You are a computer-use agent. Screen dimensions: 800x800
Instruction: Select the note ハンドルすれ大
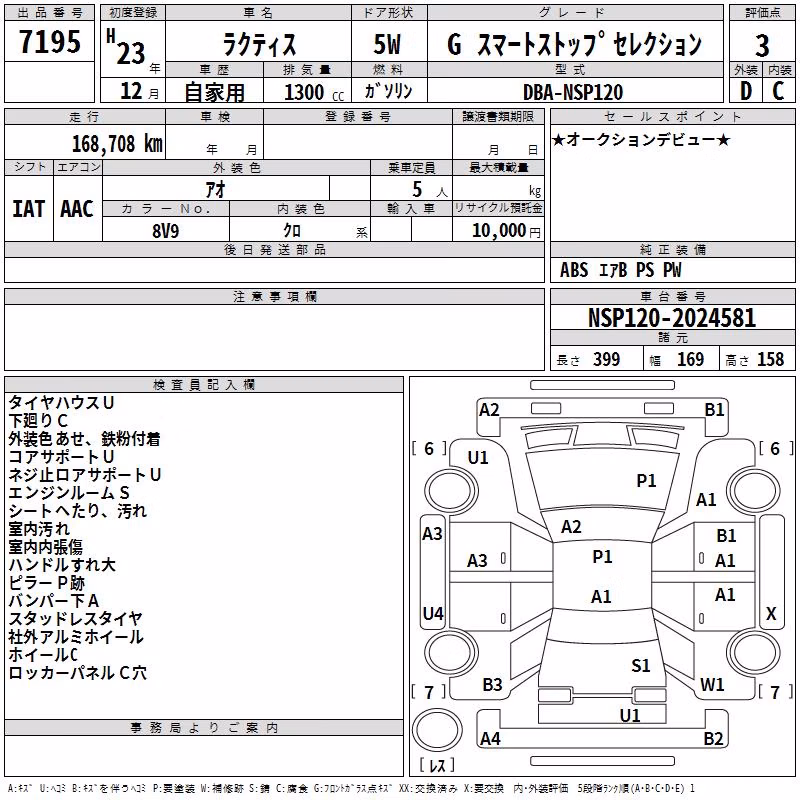click(x=62, y=564)
